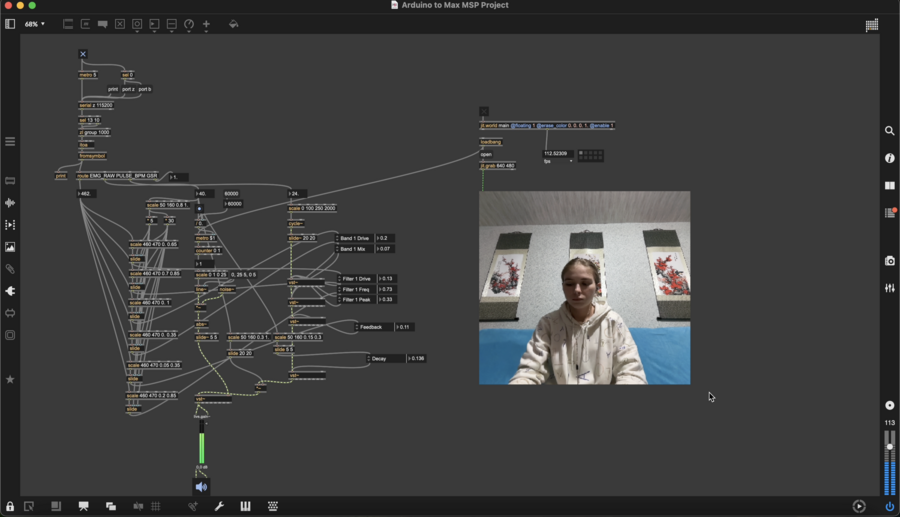
Task: Expand the Filter 1 Freq parameter menu
Action: click(357, 289)
